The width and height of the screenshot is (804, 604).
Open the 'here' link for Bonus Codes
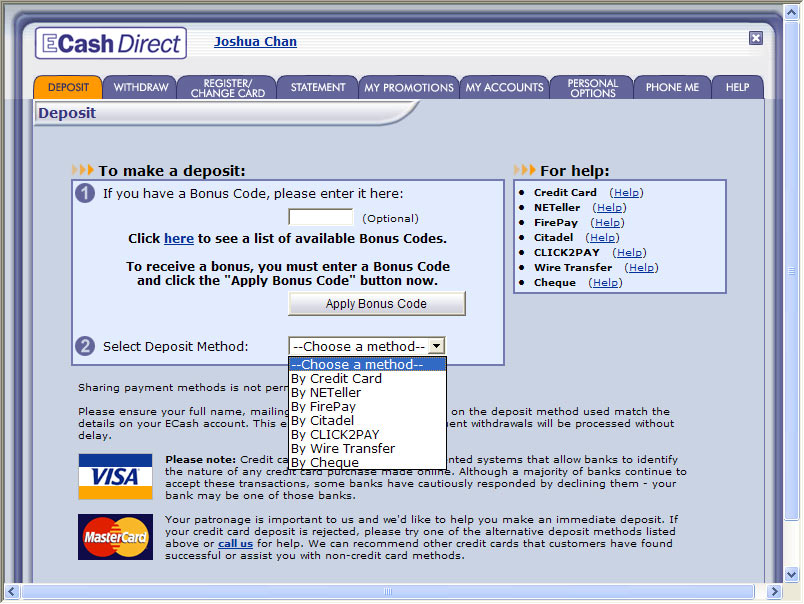coord(179,239)
